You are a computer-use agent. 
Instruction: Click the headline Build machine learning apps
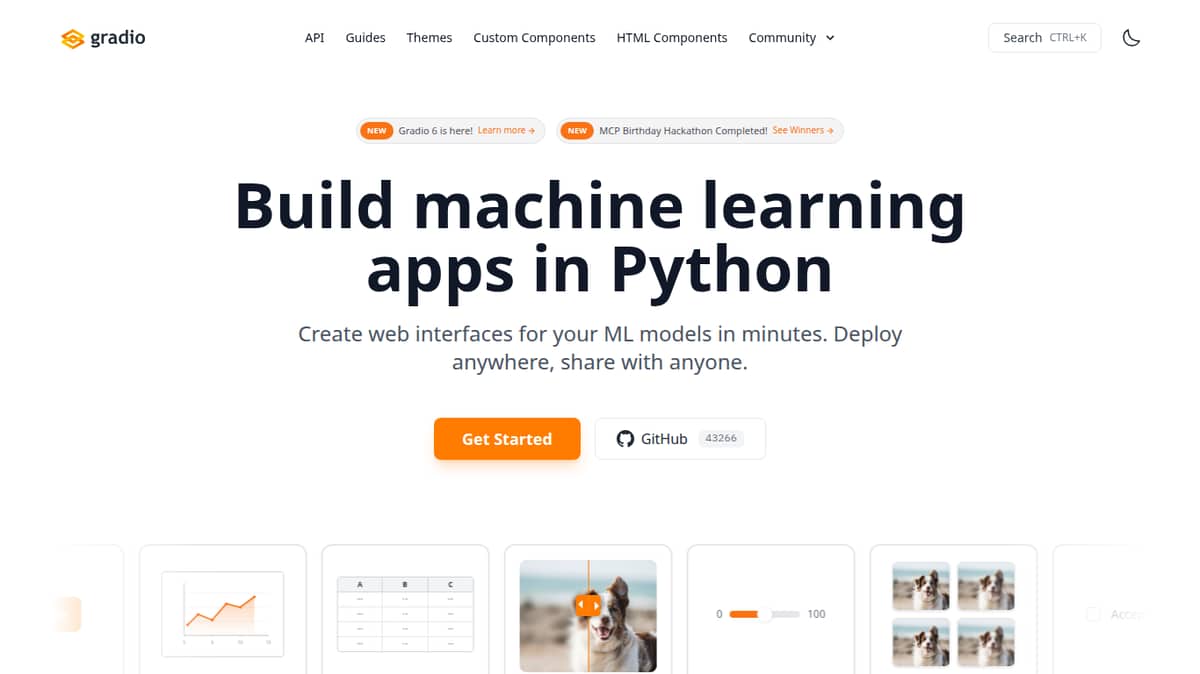(600, 237)
